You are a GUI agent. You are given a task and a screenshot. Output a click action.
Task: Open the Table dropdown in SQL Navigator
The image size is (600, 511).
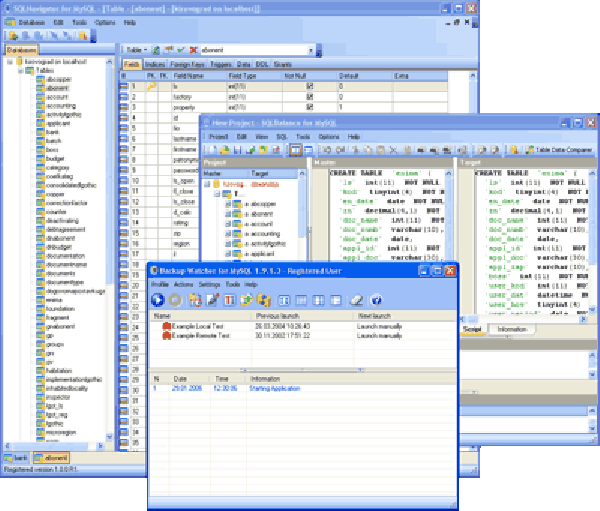click(137, 50)
